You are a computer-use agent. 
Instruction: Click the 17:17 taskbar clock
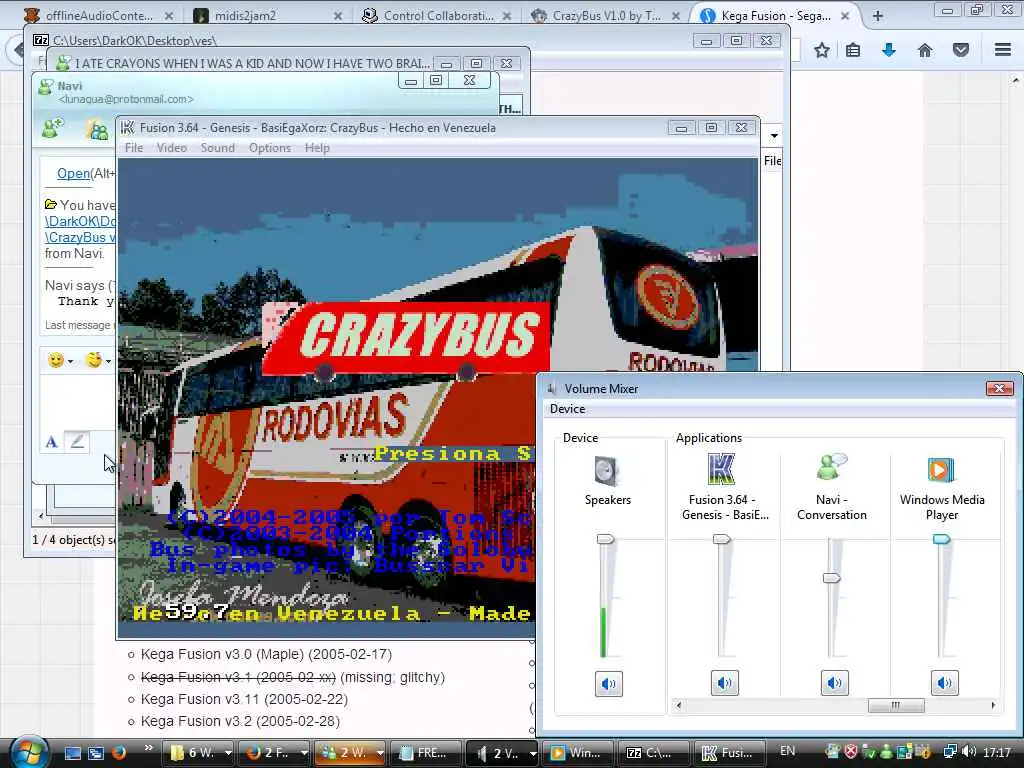point(997,752)
